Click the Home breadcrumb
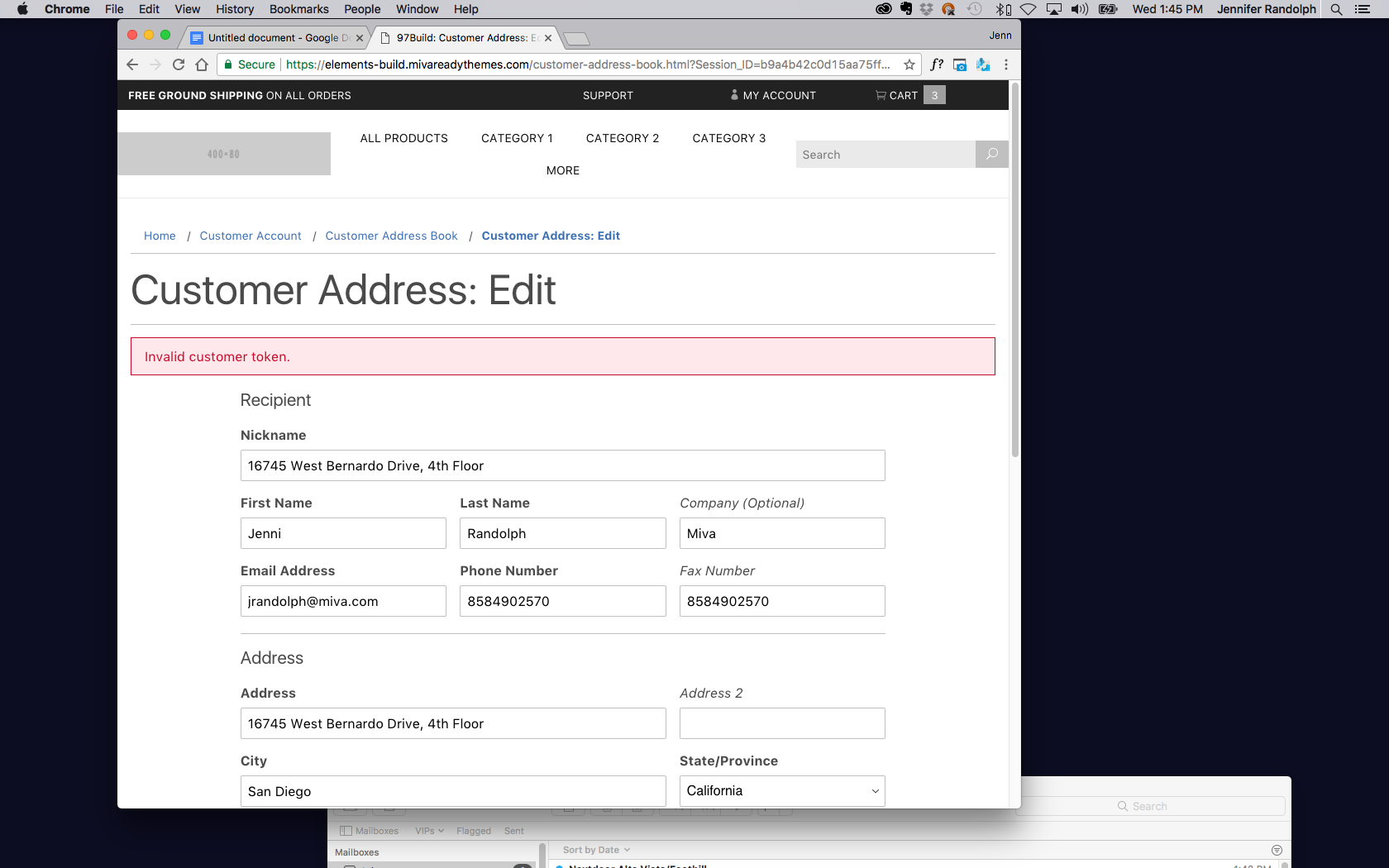The width and height of the screenshot is (1389, 868). tap(160, 236)
